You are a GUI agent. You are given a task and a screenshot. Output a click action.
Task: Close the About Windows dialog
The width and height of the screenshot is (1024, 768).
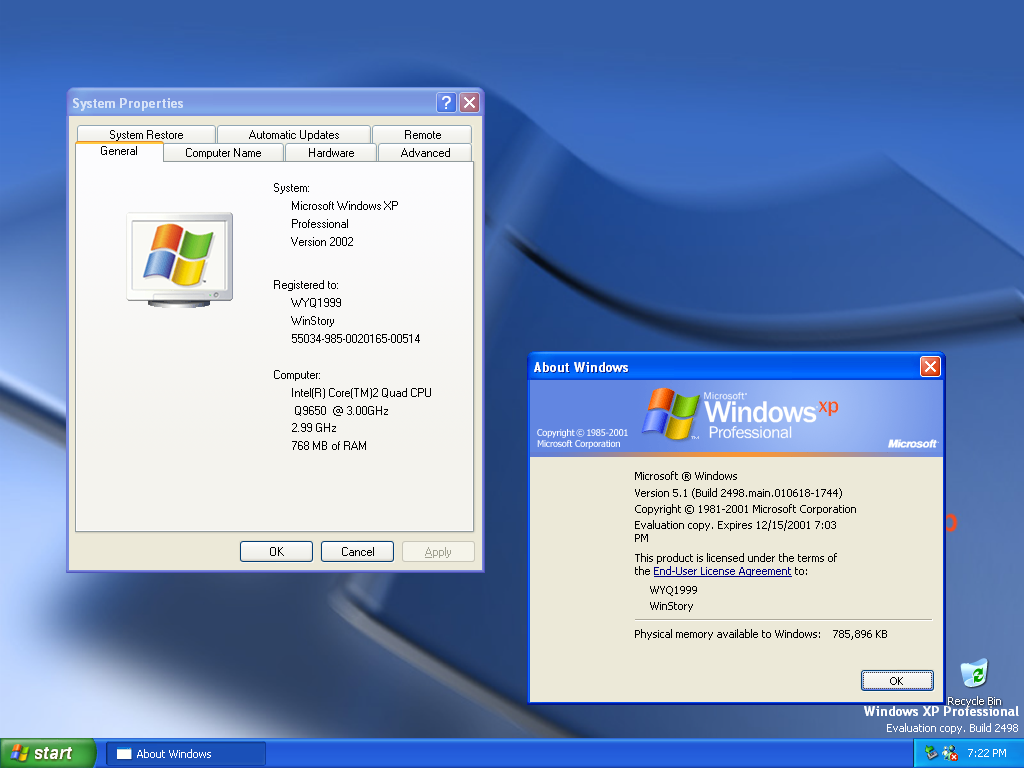(x=930, y=367)
